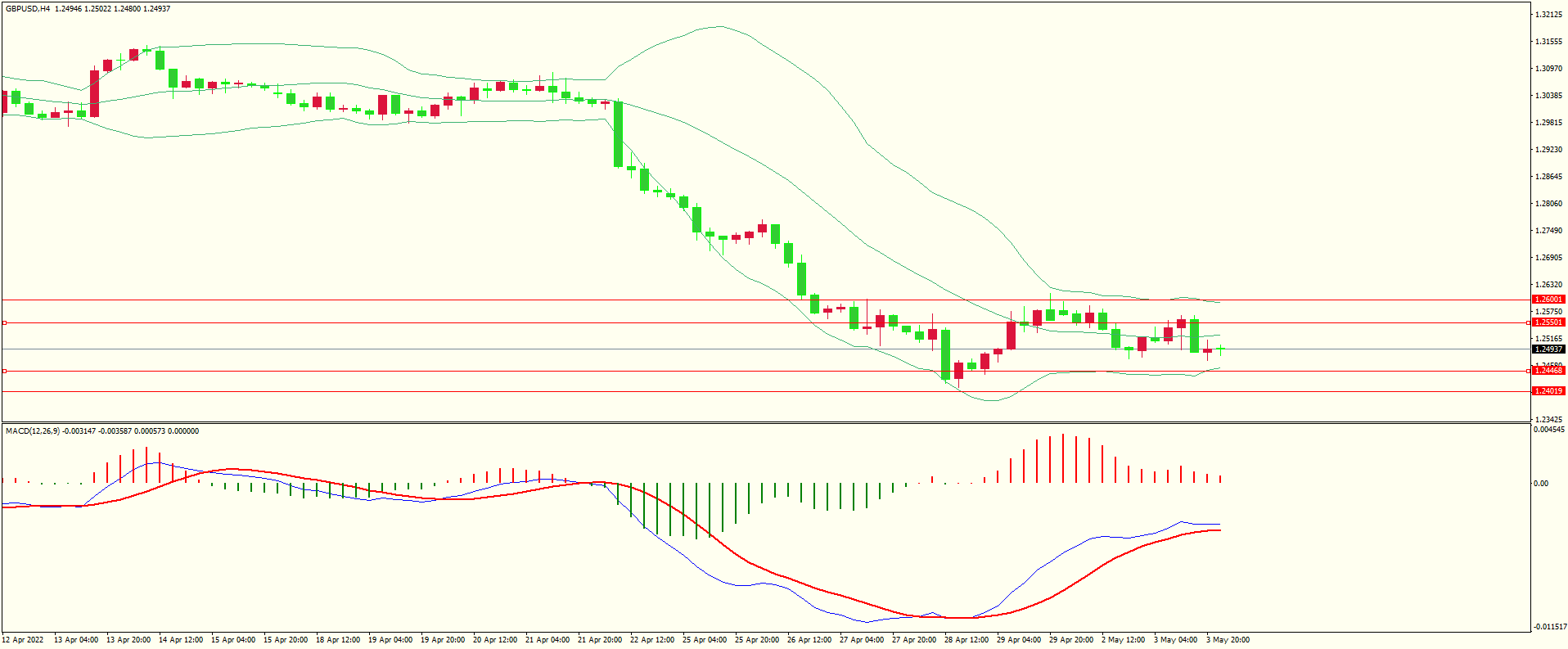1568x649 pixels.
Task: Click the 1.30970 price axis label
Action: [1548, 69]
